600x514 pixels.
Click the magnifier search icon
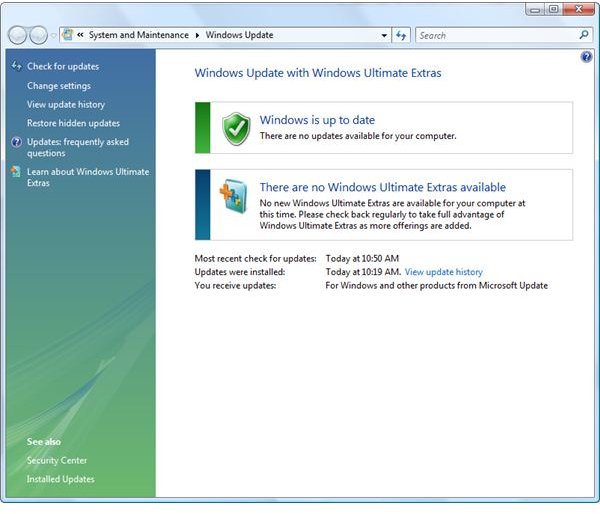coord(584,35)
